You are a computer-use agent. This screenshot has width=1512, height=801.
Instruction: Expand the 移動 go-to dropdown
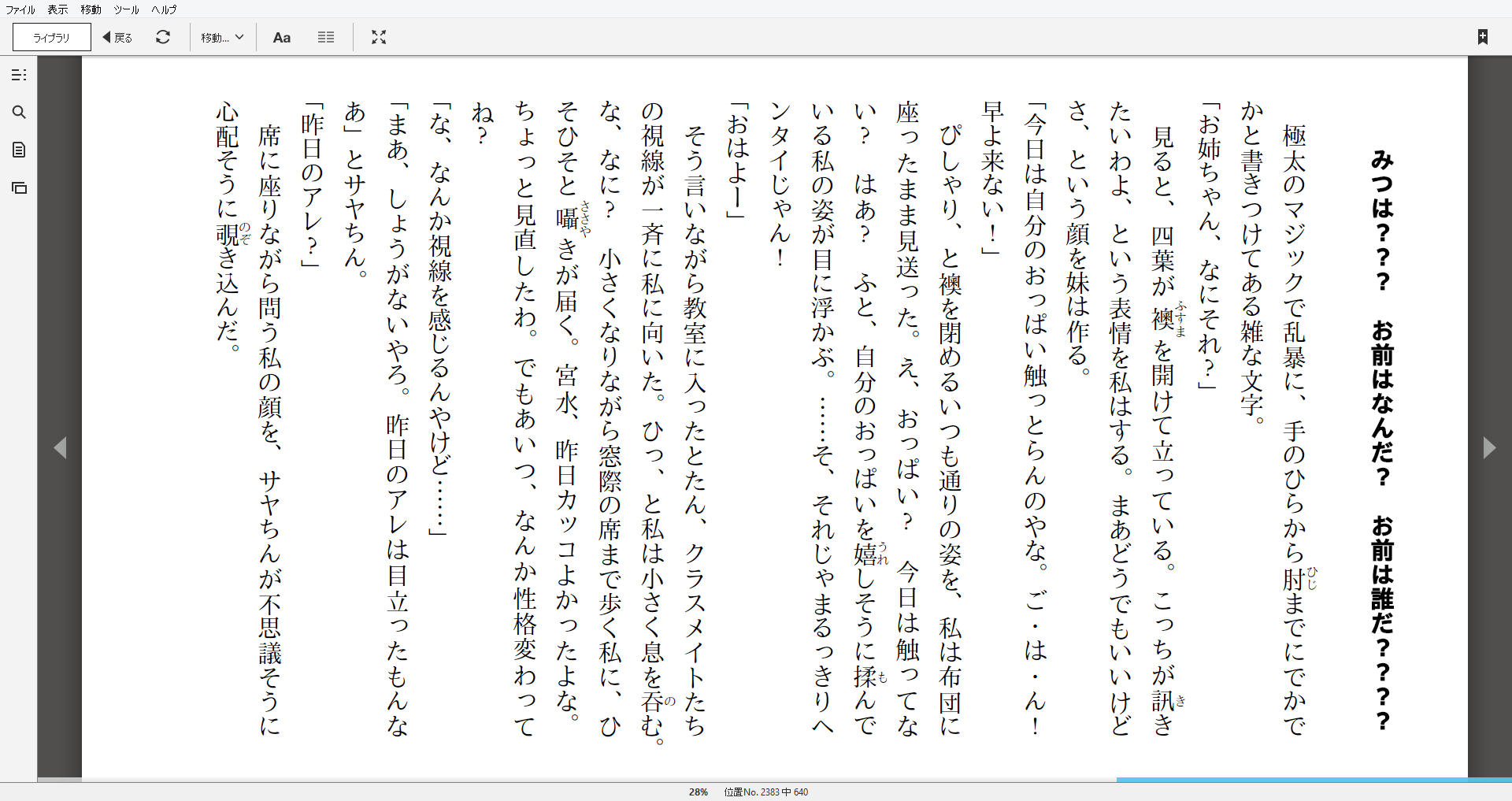click(x=222, y=37)
